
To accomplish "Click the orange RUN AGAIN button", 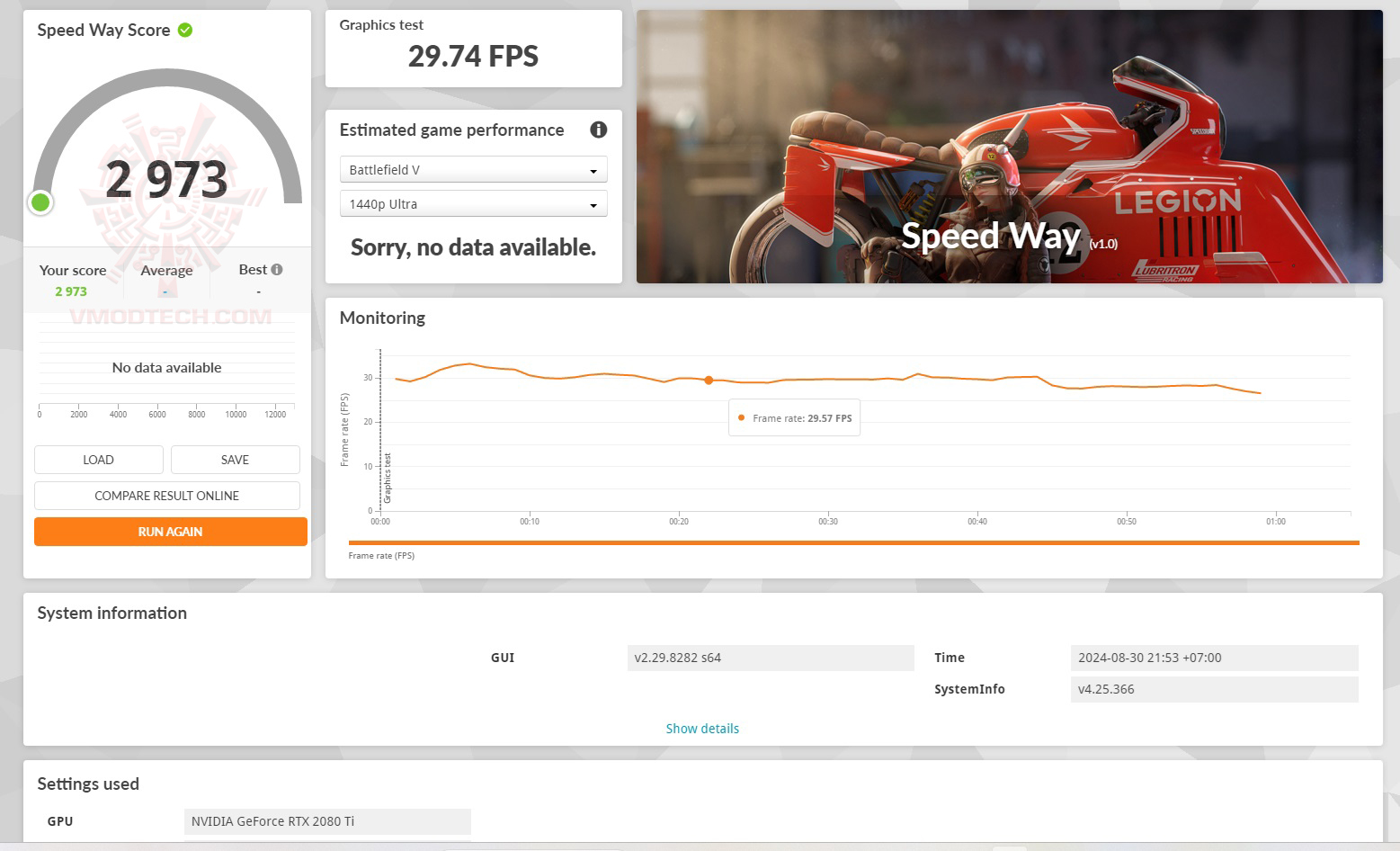I will coord(171,532).
